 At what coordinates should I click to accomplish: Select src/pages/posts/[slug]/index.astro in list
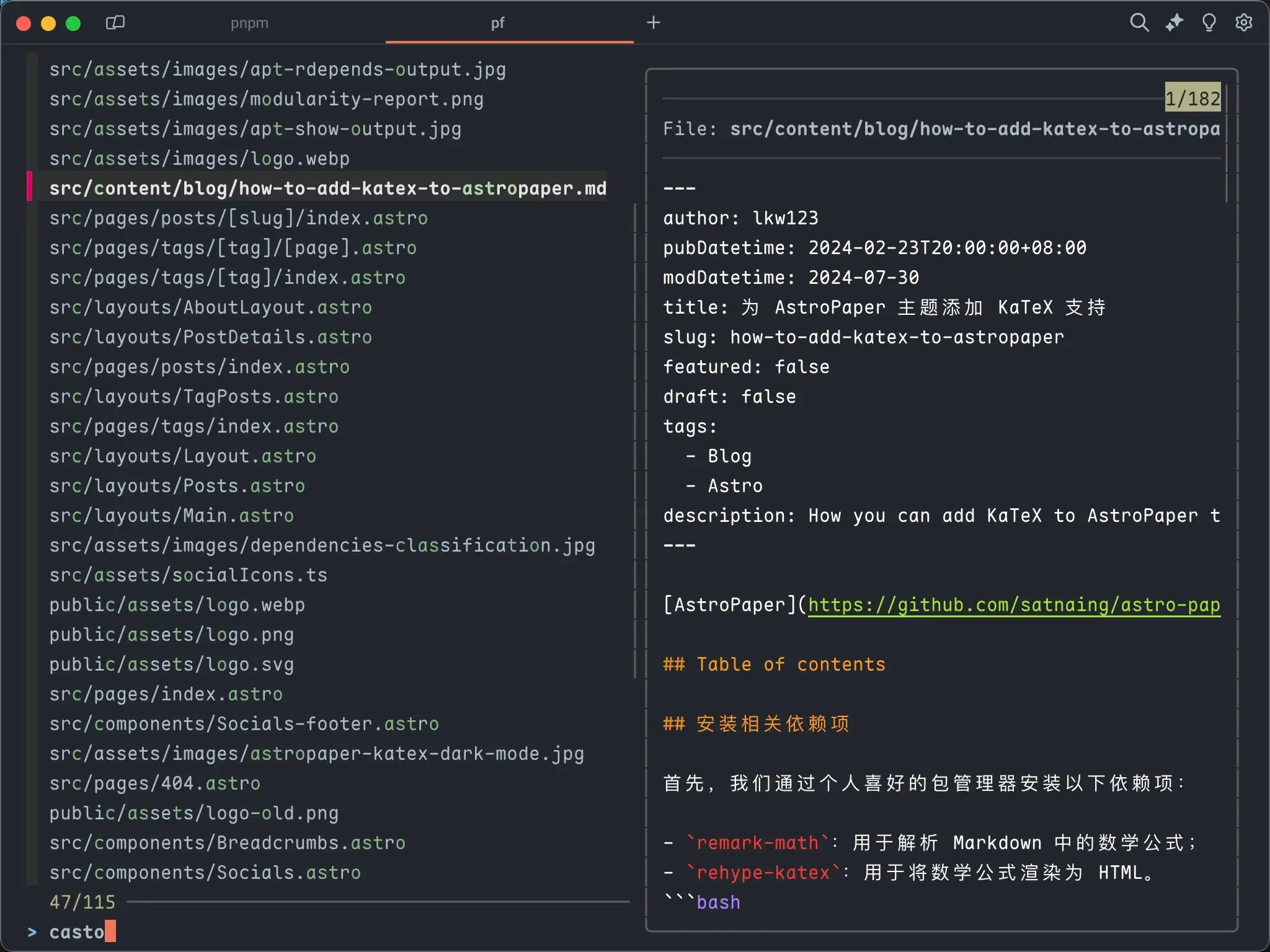238,218
